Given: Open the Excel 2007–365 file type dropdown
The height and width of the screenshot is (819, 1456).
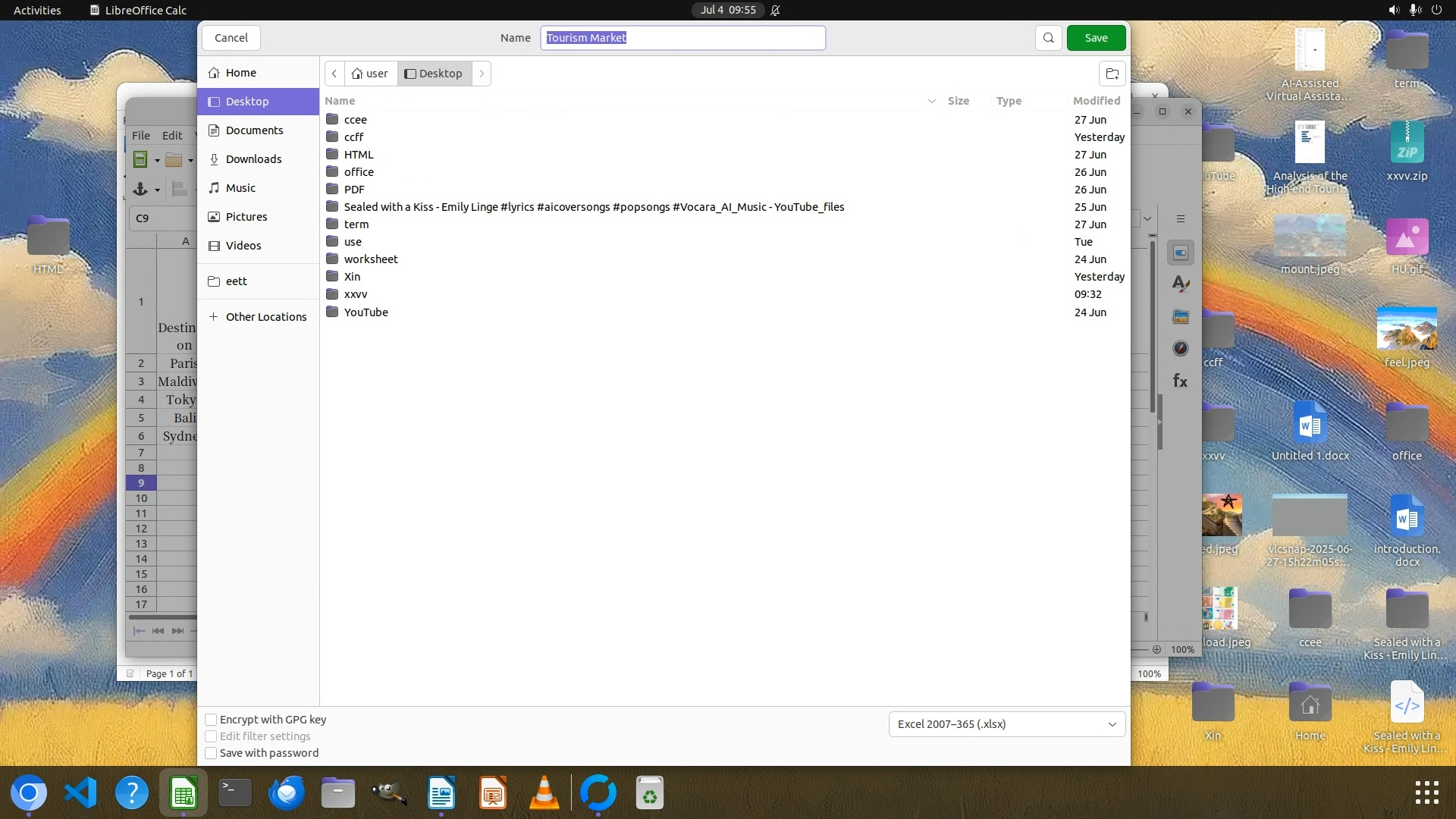Looking at the screenshot, I should click(x=1006, y=724).
